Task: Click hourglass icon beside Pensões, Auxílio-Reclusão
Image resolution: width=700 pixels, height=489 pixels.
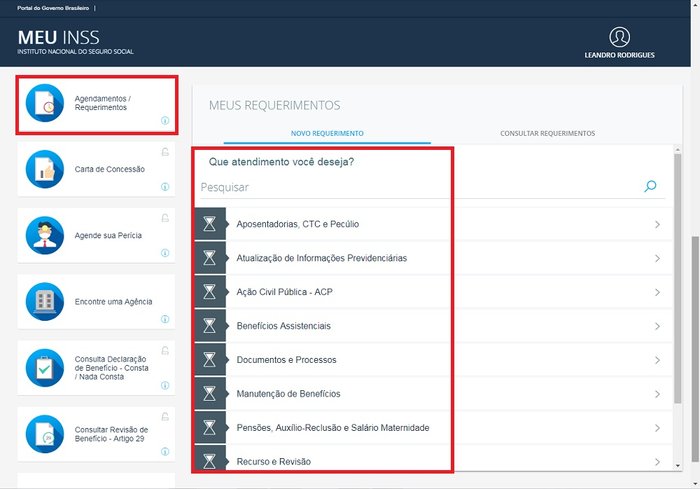Action: click(x=210, y=427)
